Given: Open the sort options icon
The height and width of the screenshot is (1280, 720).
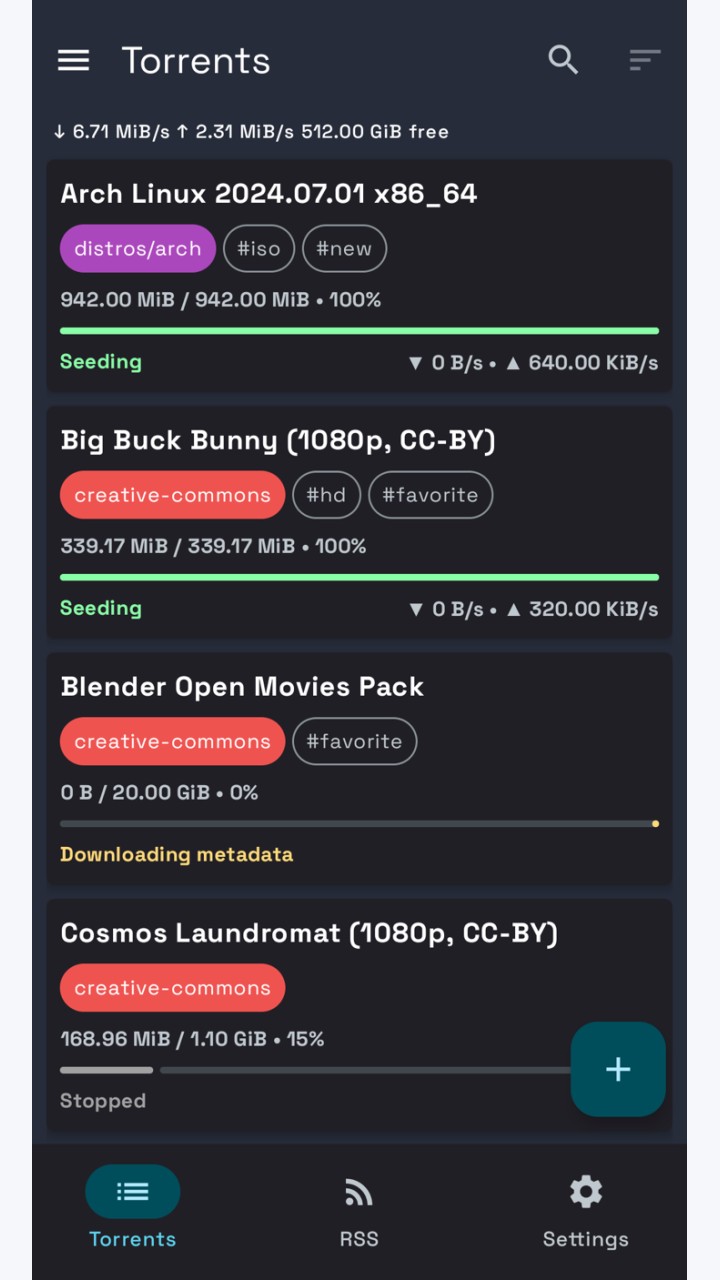Looking at the screenshot, I should (645, 60).
